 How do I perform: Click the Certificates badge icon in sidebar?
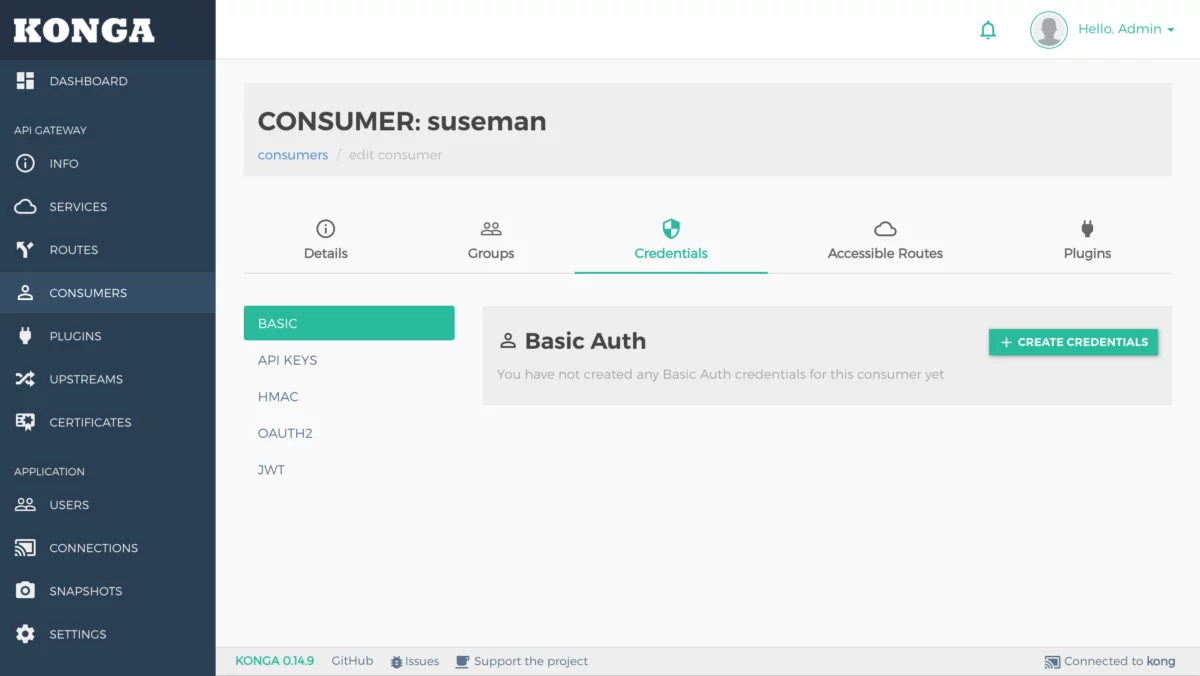25,422
